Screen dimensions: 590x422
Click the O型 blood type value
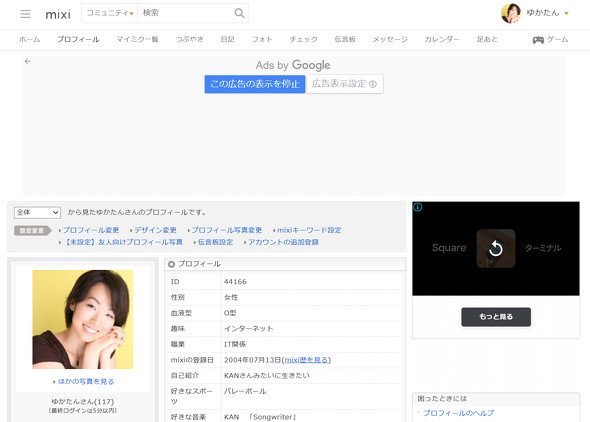(230, 313)
